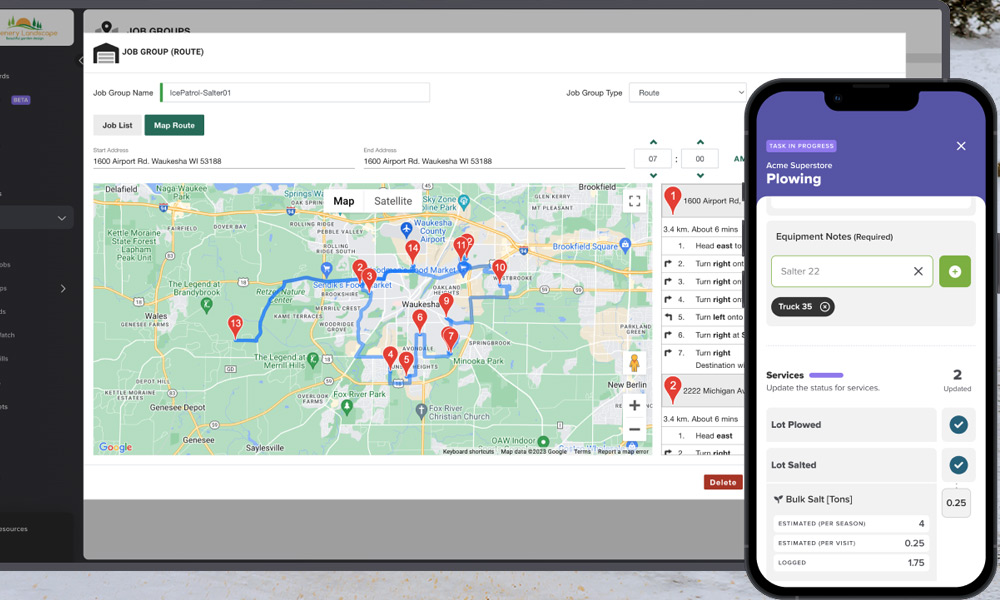Viewport: 1000px width, 600px height.
Task: Click the Street View pegman icon
Action: [x=634, y=363]
